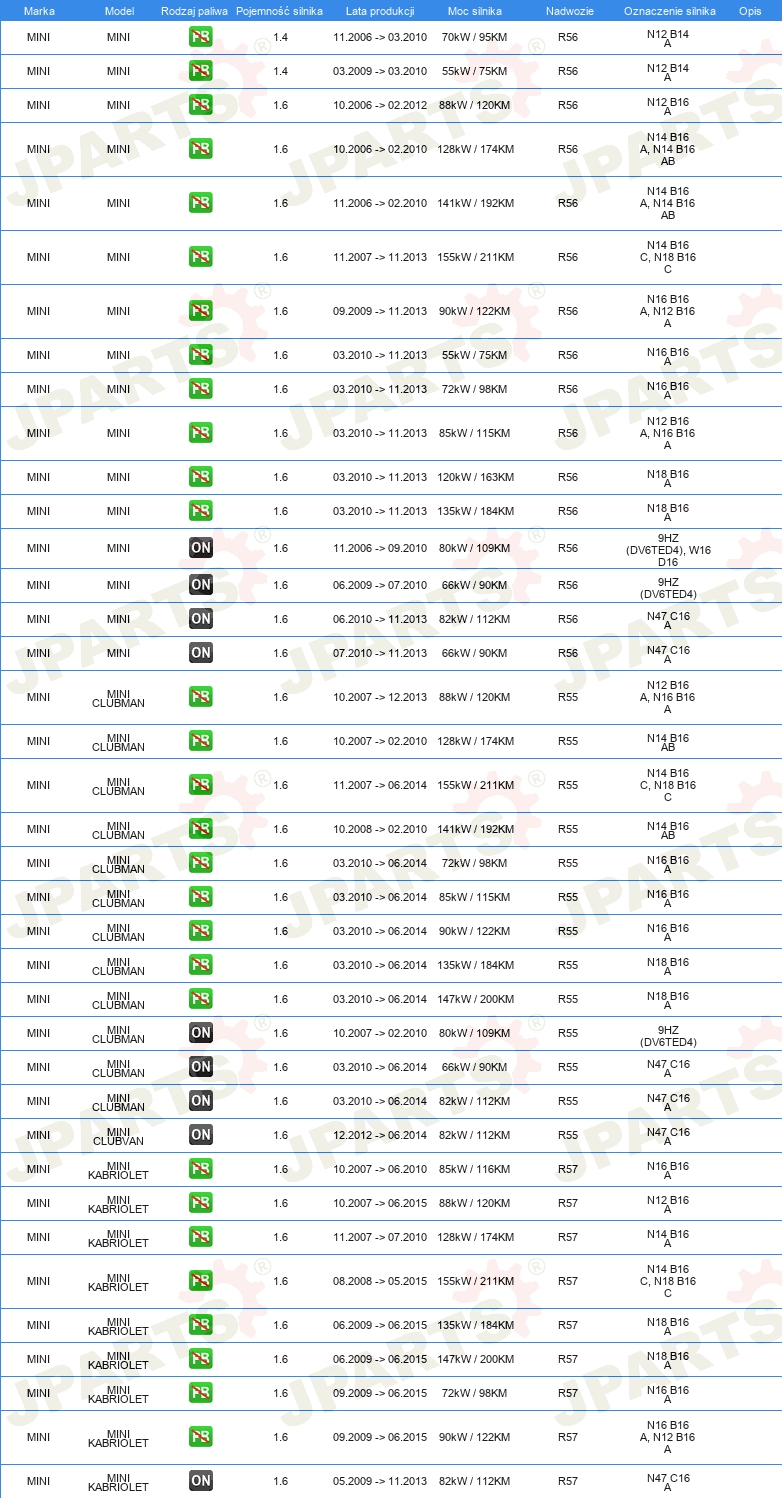The width and height of the screenshot is (782, 1498).
Task: Select the PB icon in Kabriolet 10.2007 -> 06.2015 row
Action: click(x=200, y=1203)
